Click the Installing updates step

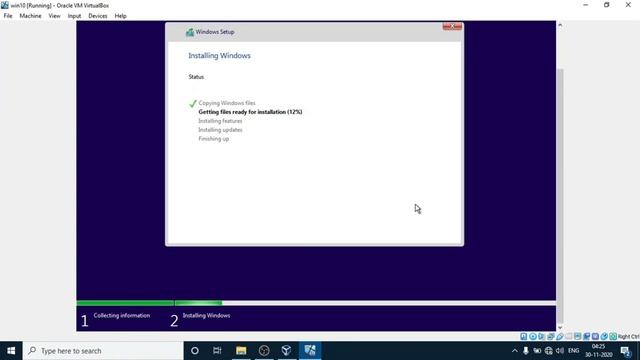[x=220, y=130]
